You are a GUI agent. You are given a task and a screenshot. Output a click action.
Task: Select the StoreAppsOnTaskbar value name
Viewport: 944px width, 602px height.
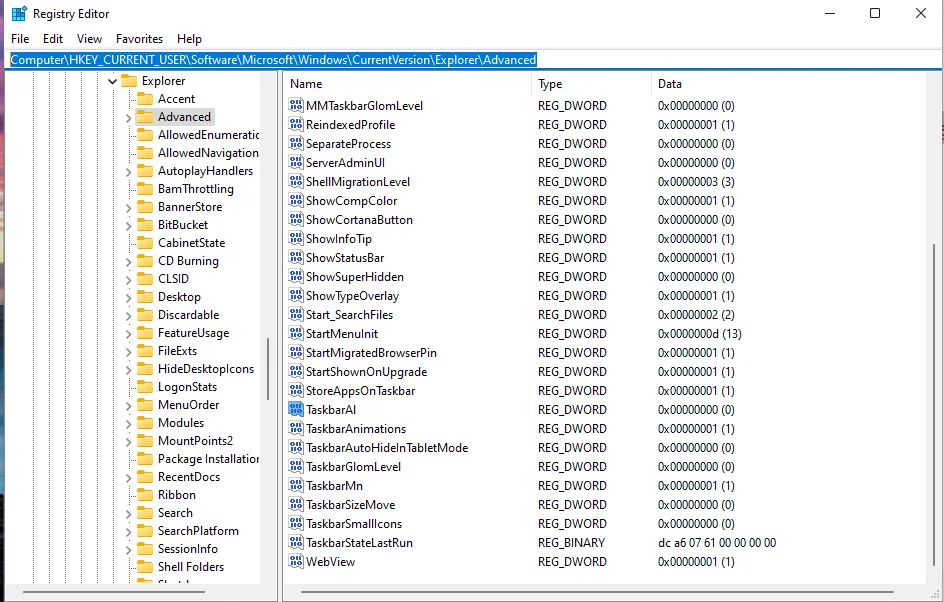pos(361,391)
